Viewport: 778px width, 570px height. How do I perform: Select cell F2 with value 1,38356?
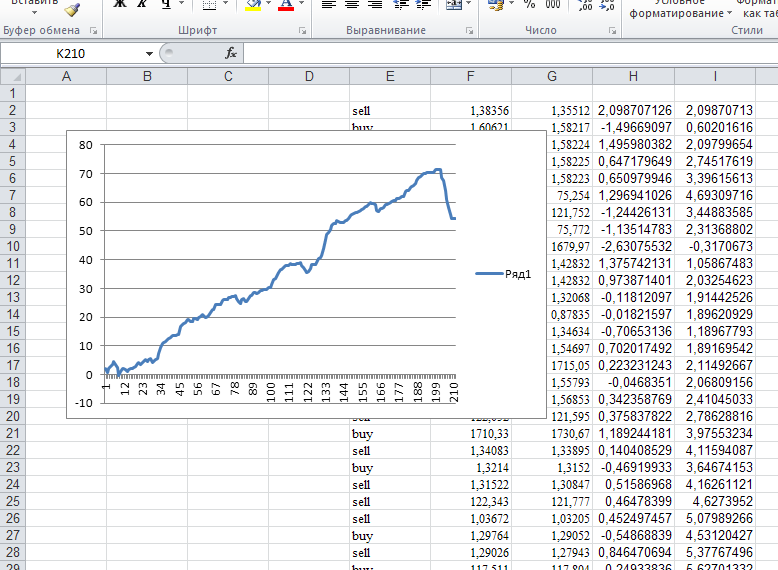(x=471, y=110)
